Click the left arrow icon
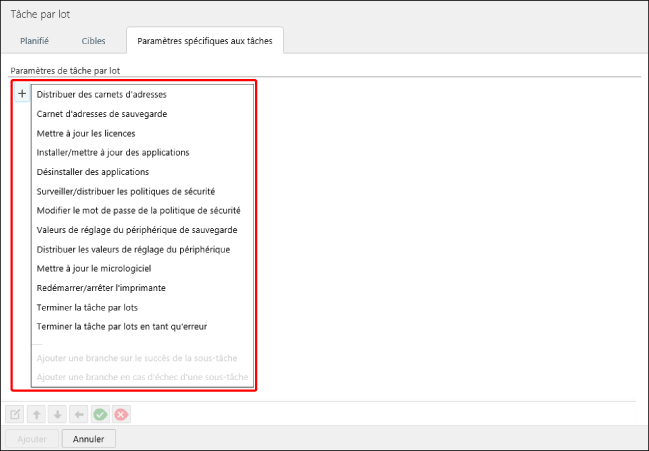This screenshot has width=649, height=451. tap(78, 414)
